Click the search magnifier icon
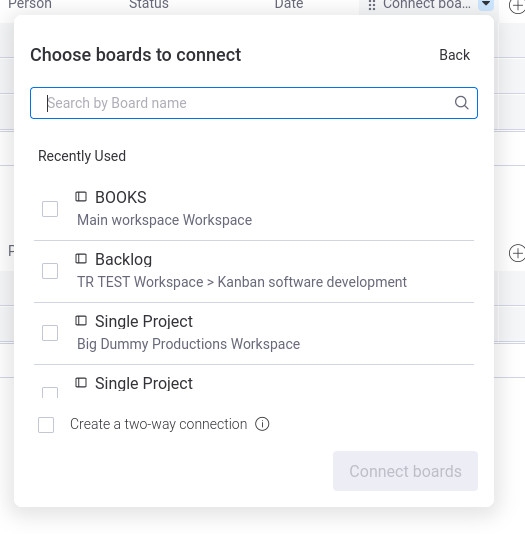This screenshot has width=525, height=534. tap(461, 103)
